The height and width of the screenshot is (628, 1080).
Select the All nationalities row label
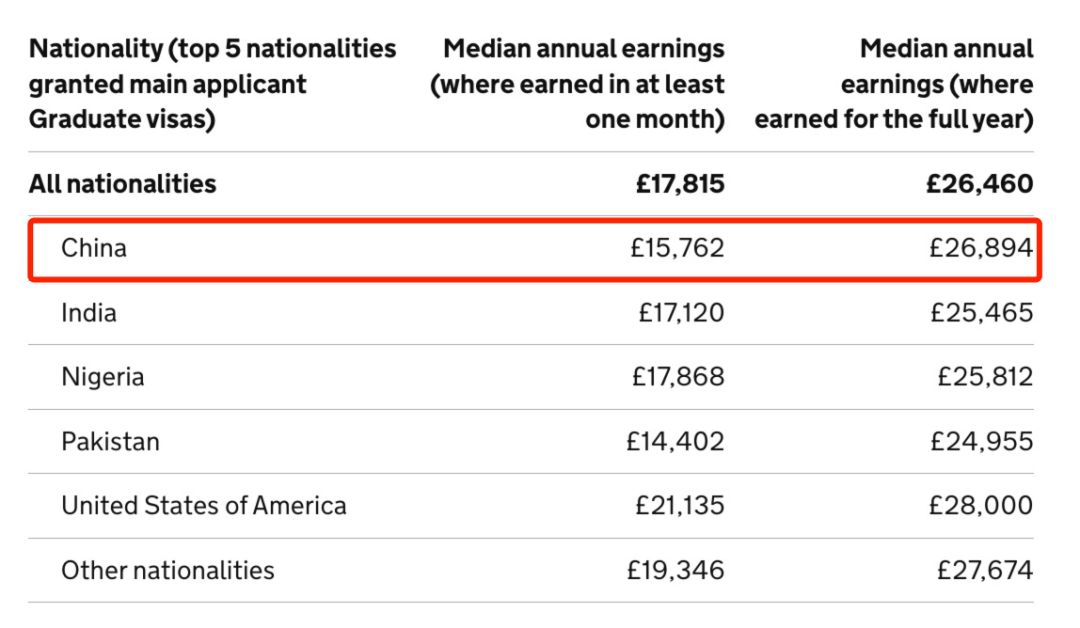click(x=122, y=183)
